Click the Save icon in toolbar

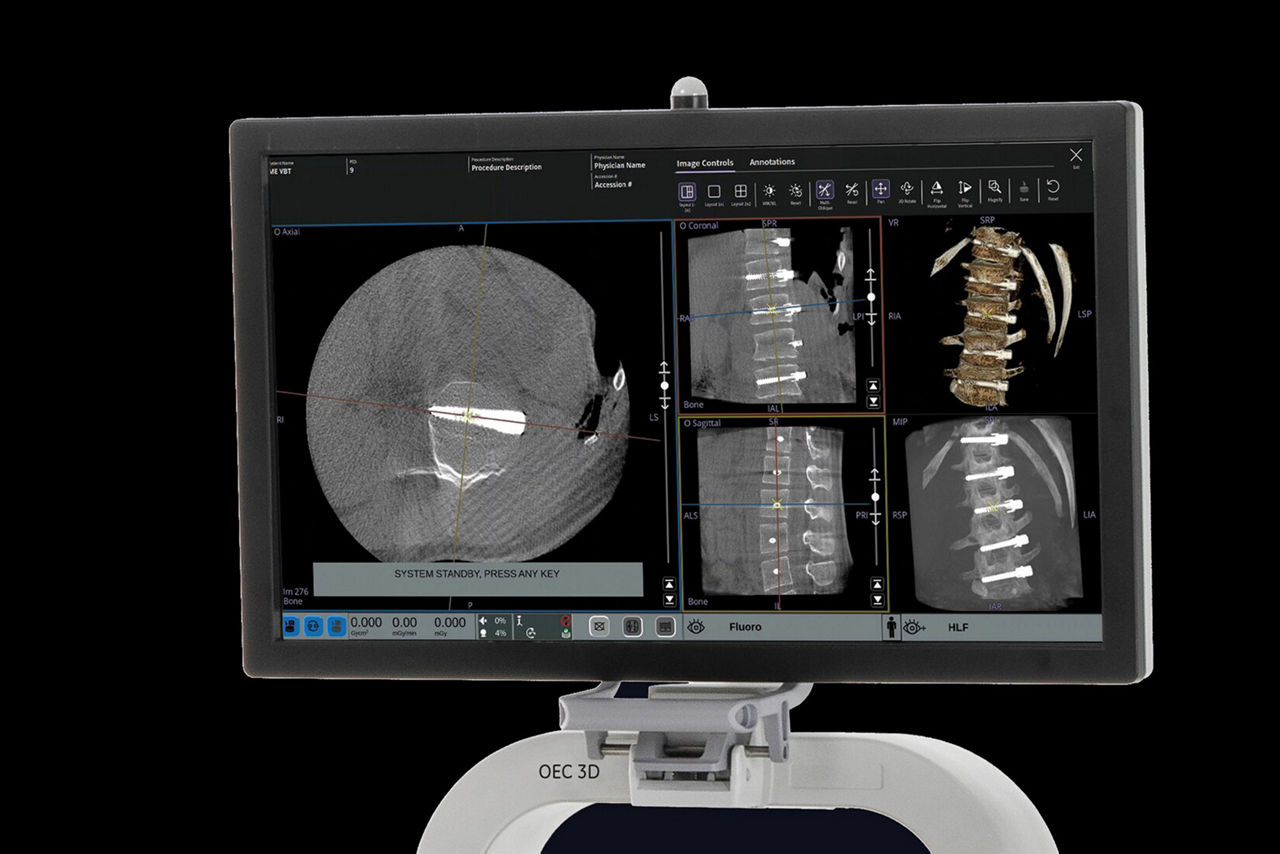pos(1023,188)
